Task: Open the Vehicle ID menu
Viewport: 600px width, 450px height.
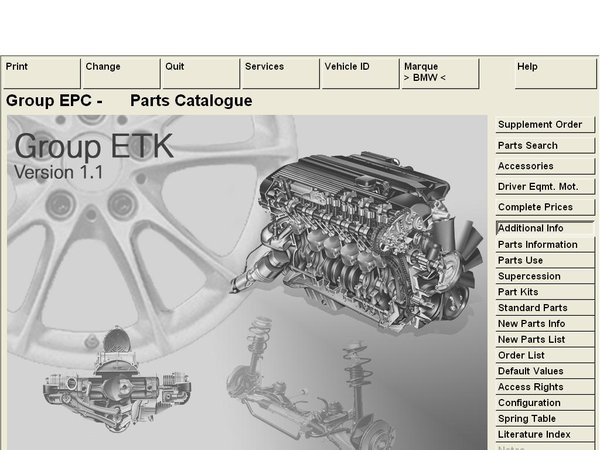Action: tap(360, 73)
